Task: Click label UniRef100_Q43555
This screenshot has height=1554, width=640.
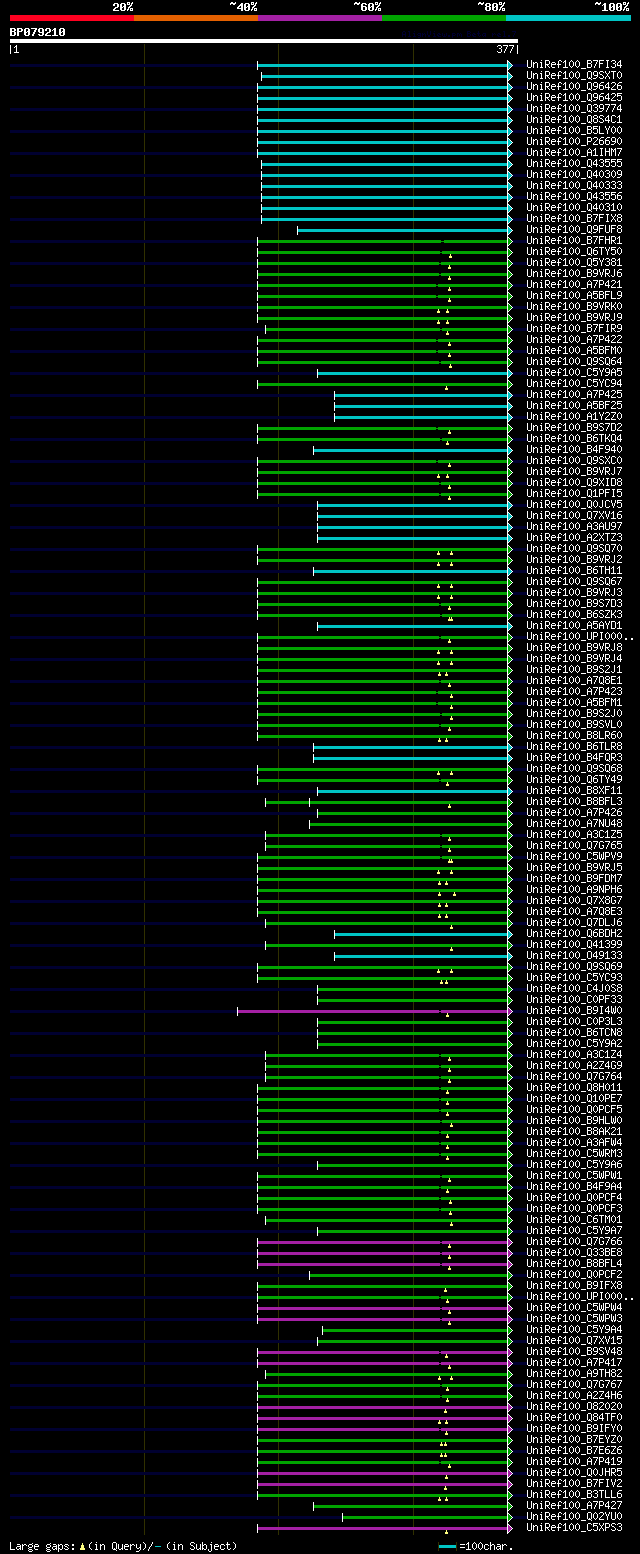Action: (x=574, y=164)
